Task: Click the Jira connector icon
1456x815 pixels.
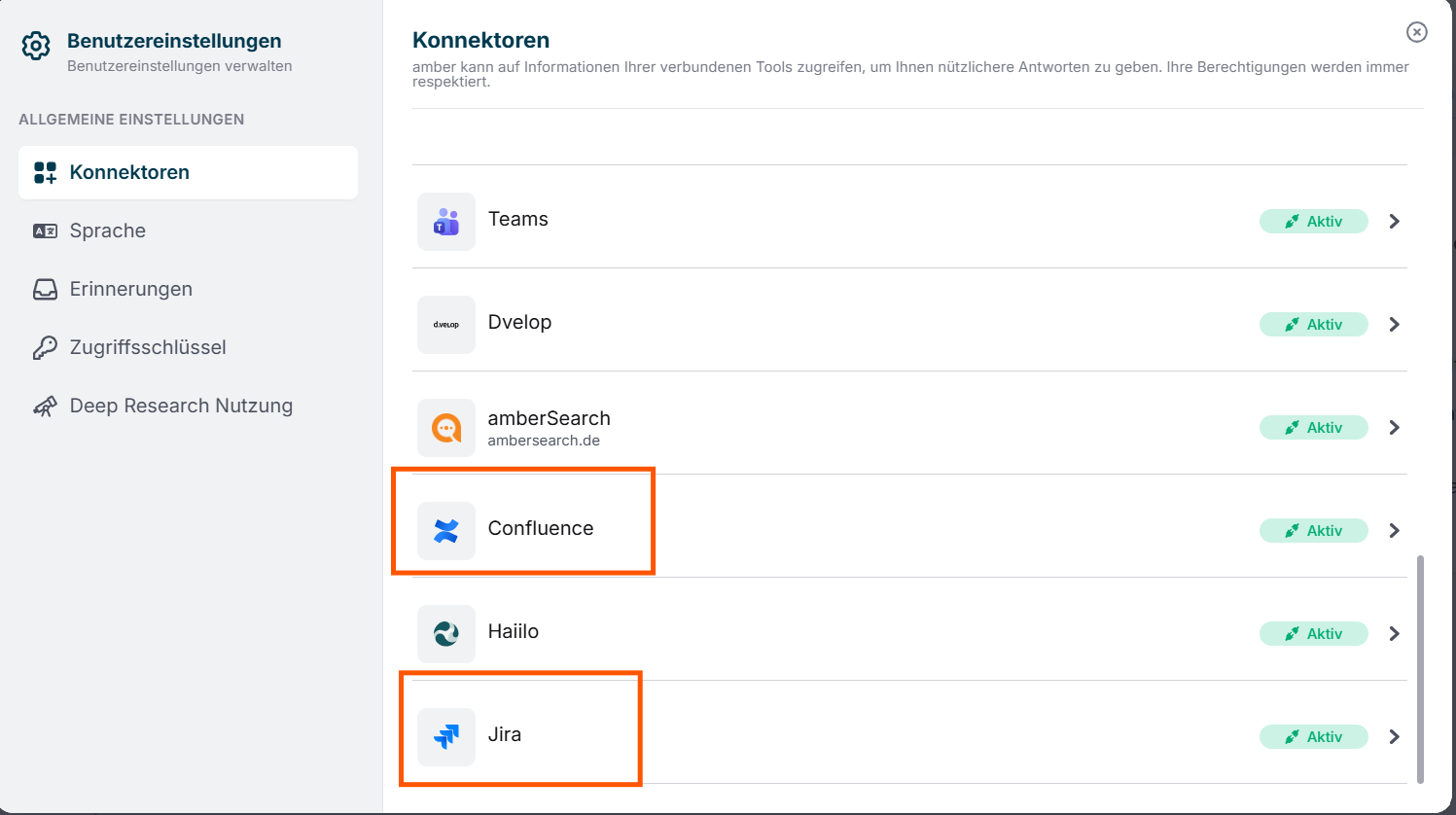Action: pyautogui.click(x=446, y=737)
